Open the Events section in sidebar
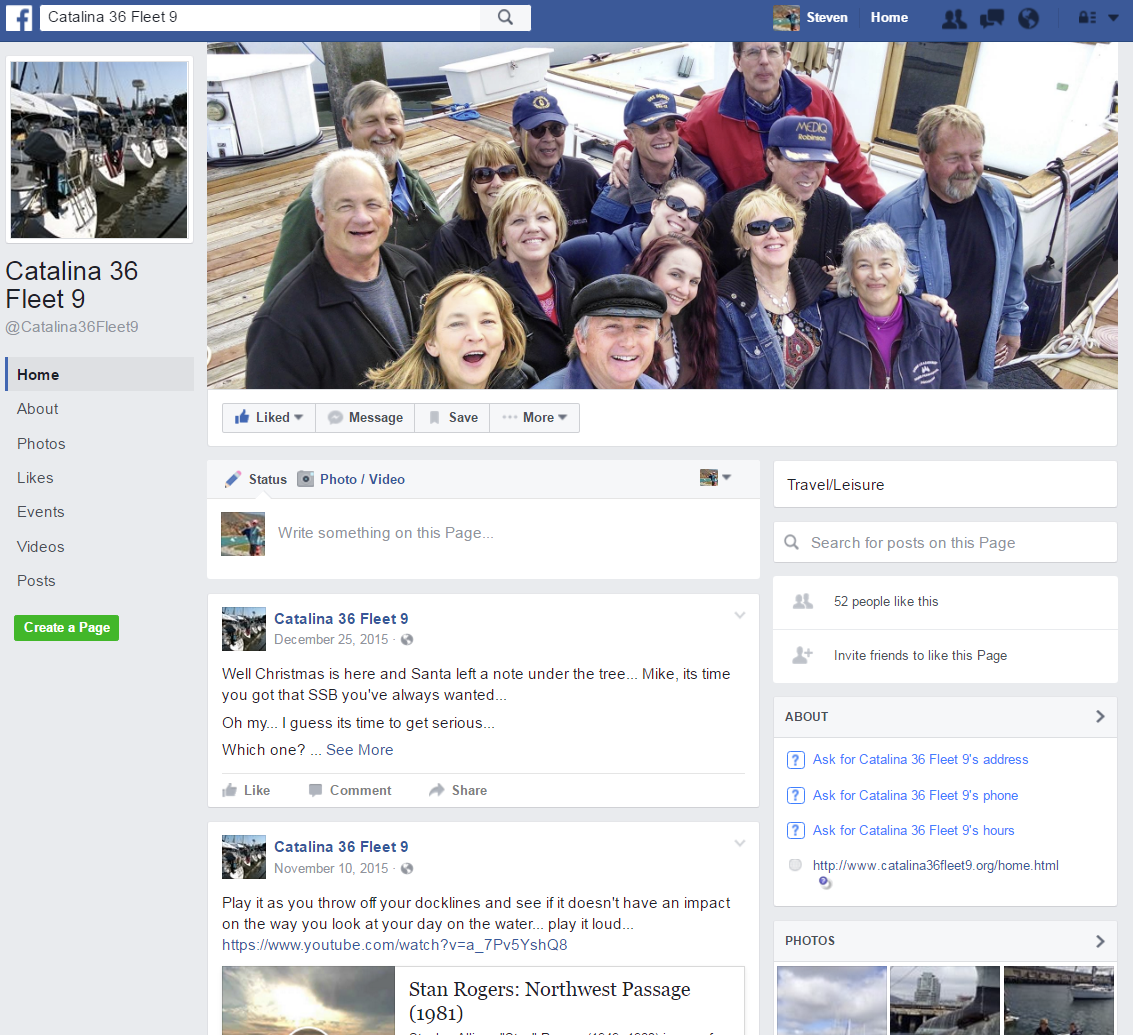Image resolution: width=1133 pixels, height=1035 pixels. [40, 512]
